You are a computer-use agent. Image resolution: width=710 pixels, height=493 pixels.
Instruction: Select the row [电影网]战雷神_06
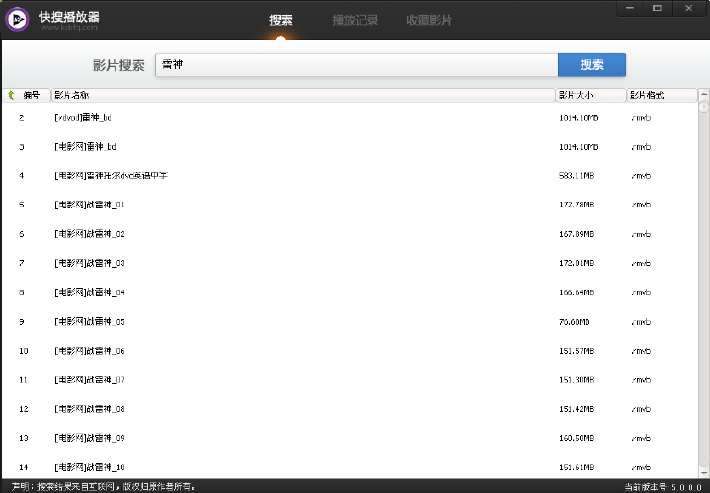pos(350,351)
